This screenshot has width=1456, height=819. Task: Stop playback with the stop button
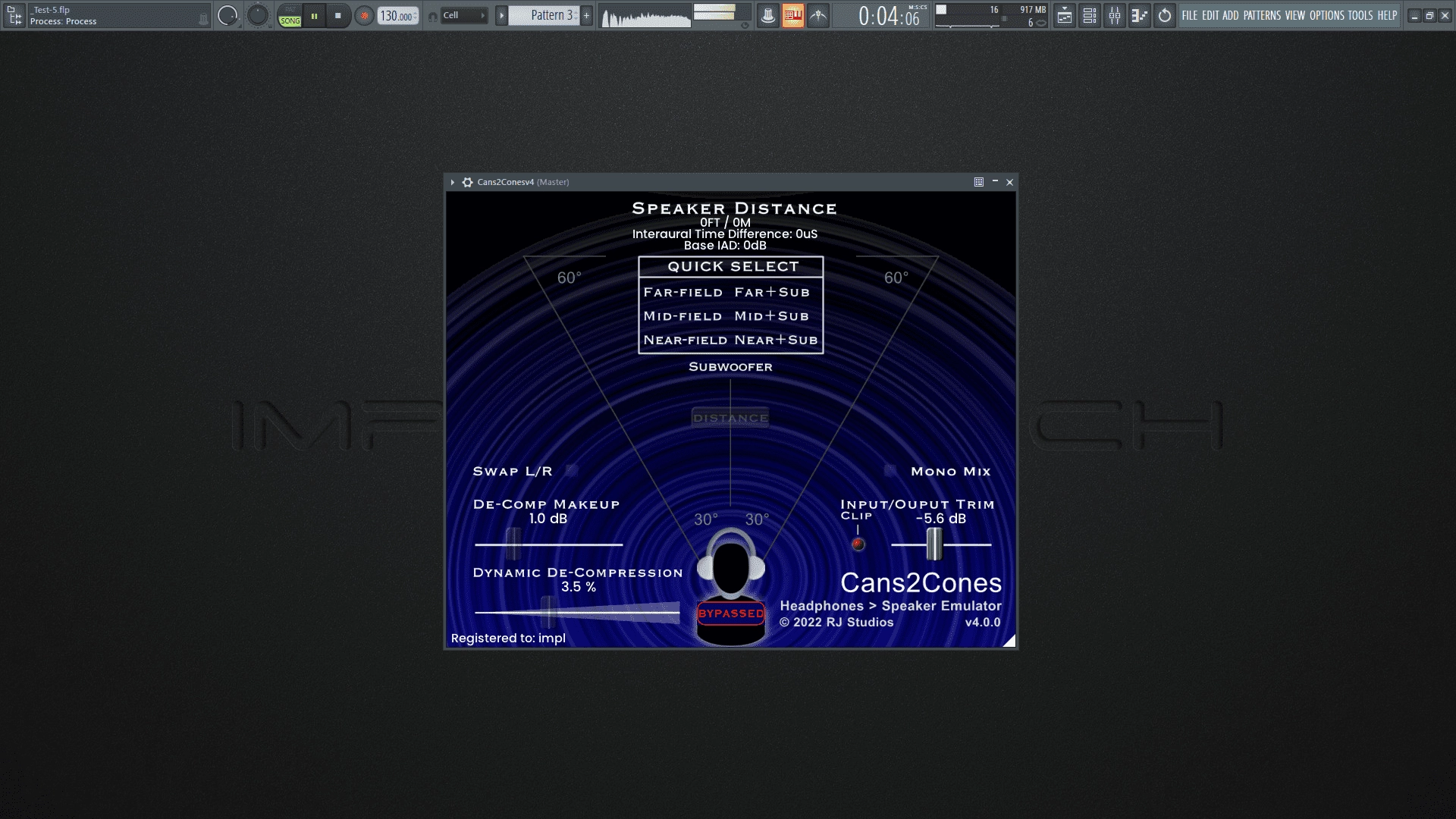tap(338, 15)
